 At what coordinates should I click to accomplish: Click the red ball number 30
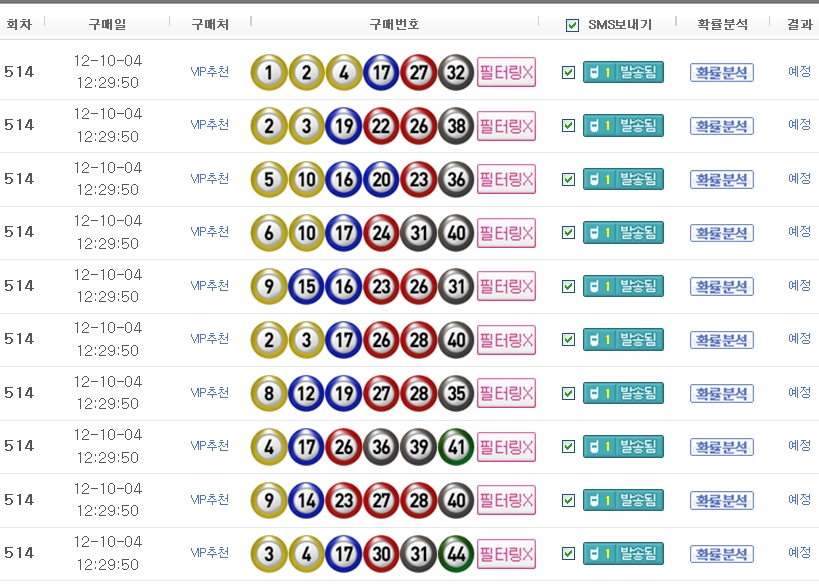click(x=381, y=553)
